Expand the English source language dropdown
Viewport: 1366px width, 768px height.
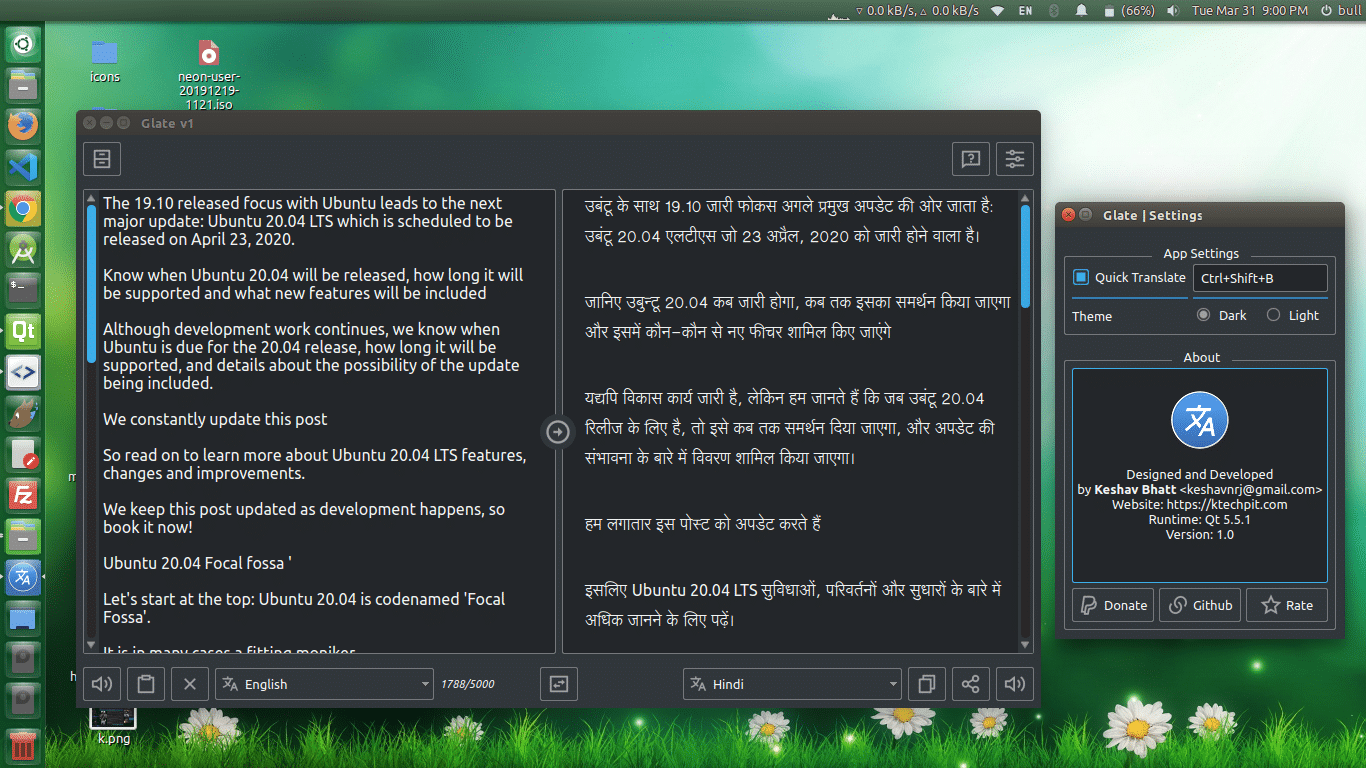[325, 684]
